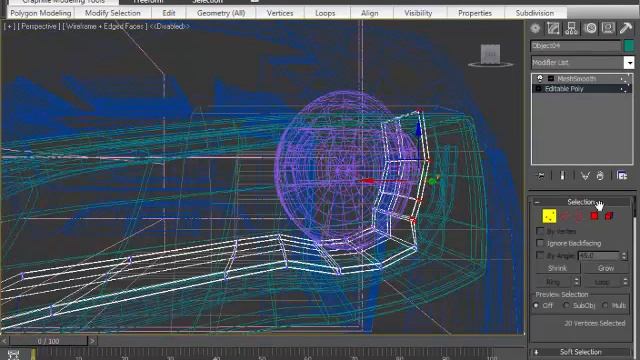Select Element sub-object level icon
Screen dimensions: 640x360
click(x=609, y=216)
